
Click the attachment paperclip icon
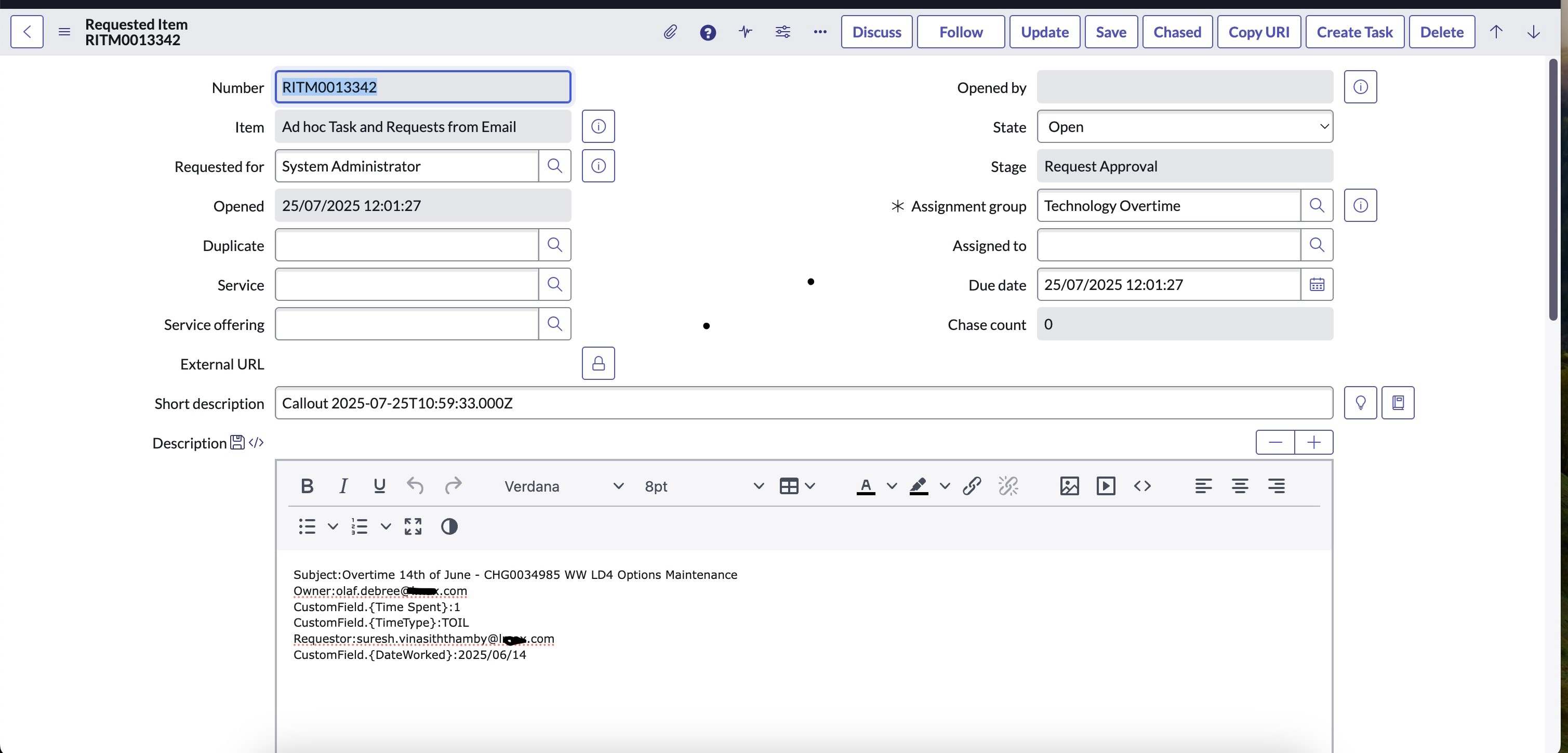coord(670,32)
